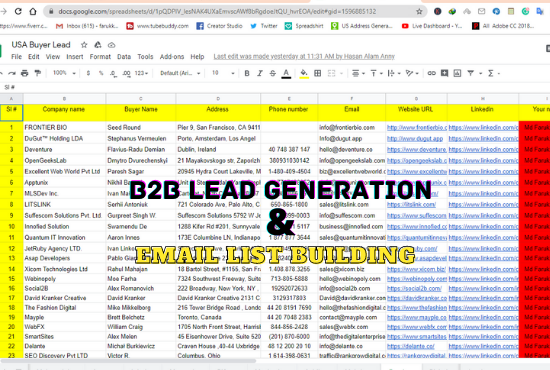This screenshot has height=370, width=550.
Task: Select the Phone number header cell
Action: click(x=289, y=113)
